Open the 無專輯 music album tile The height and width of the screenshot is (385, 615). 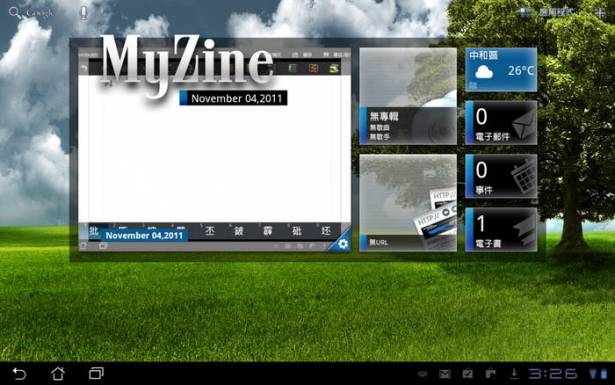408,96
